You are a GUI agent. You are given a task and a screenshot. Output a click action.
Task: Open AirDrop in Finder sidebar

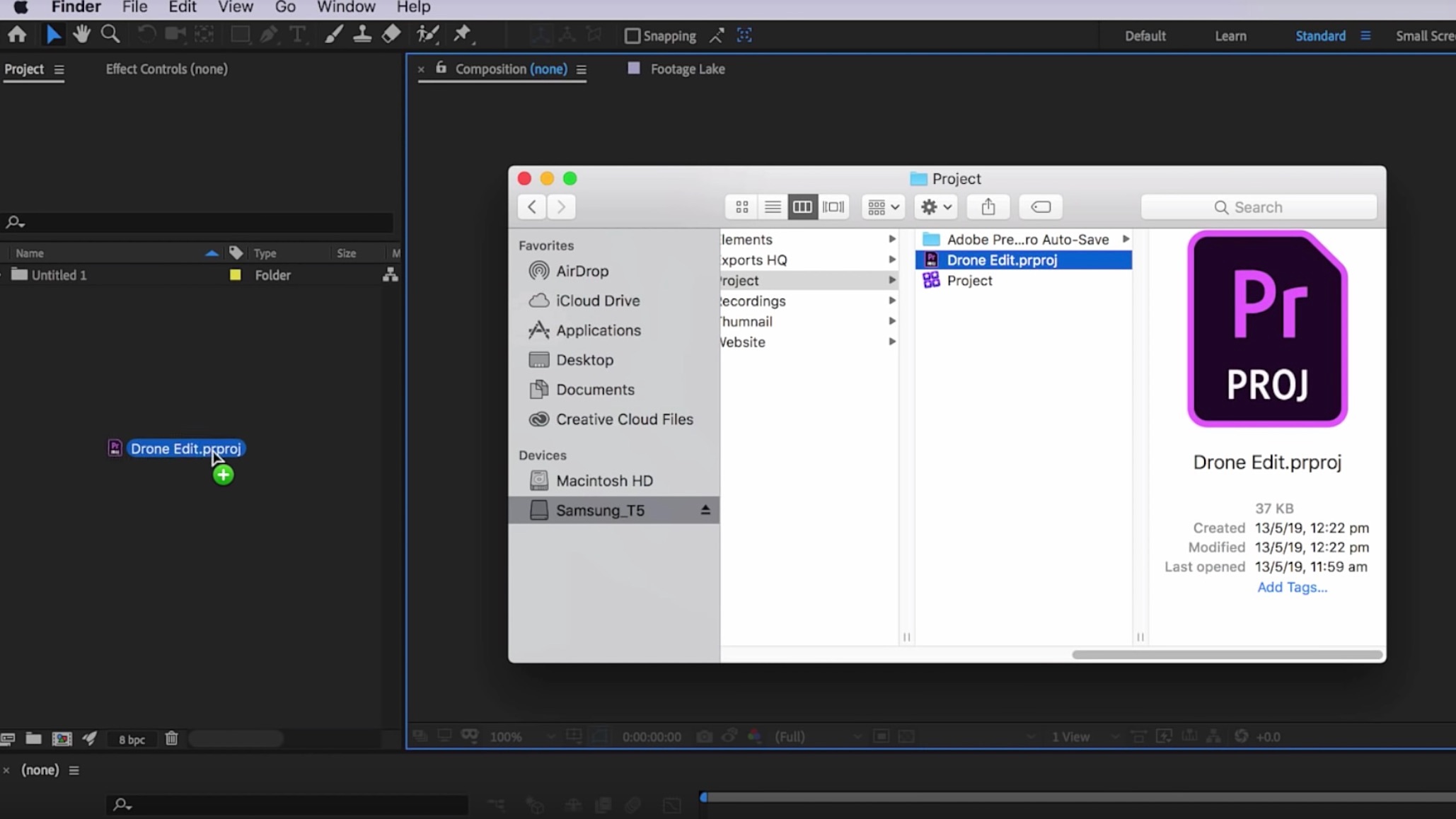(x=582, y=272)
